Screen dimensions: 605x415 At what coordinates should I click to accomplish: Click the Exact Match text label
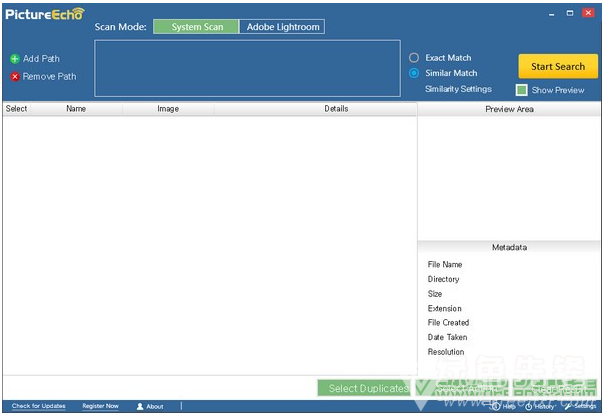coord(448,58)
